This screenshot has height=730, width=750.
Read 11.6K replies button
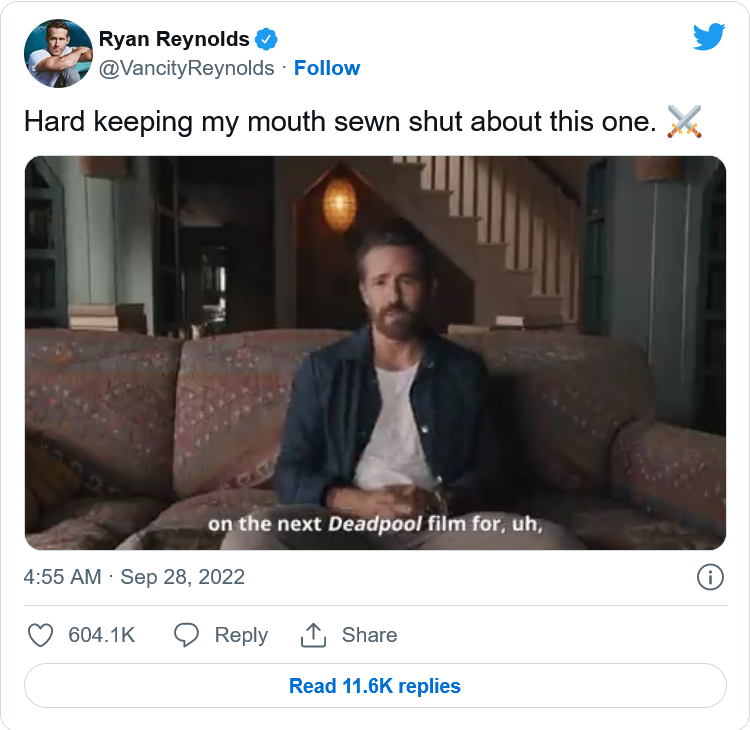pyautogui.click(x=375, y=686)
